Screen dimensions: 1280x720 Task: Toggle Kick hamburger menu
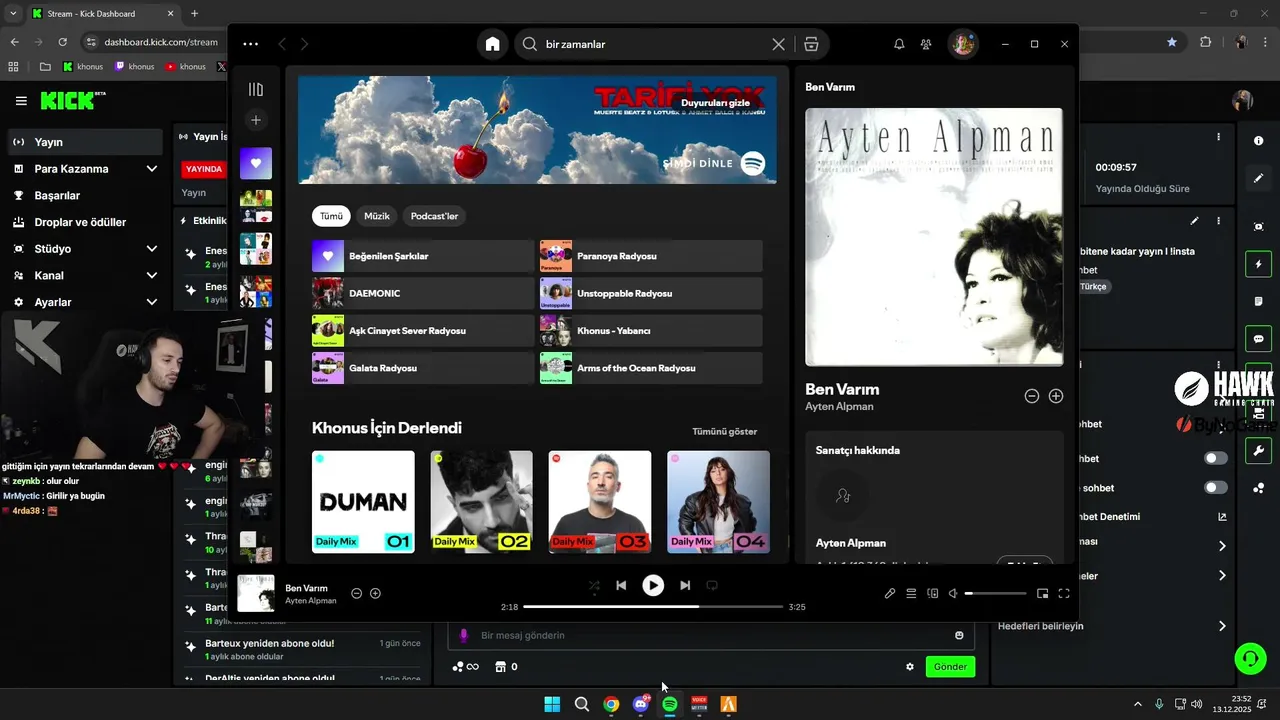tap(21, 101)
